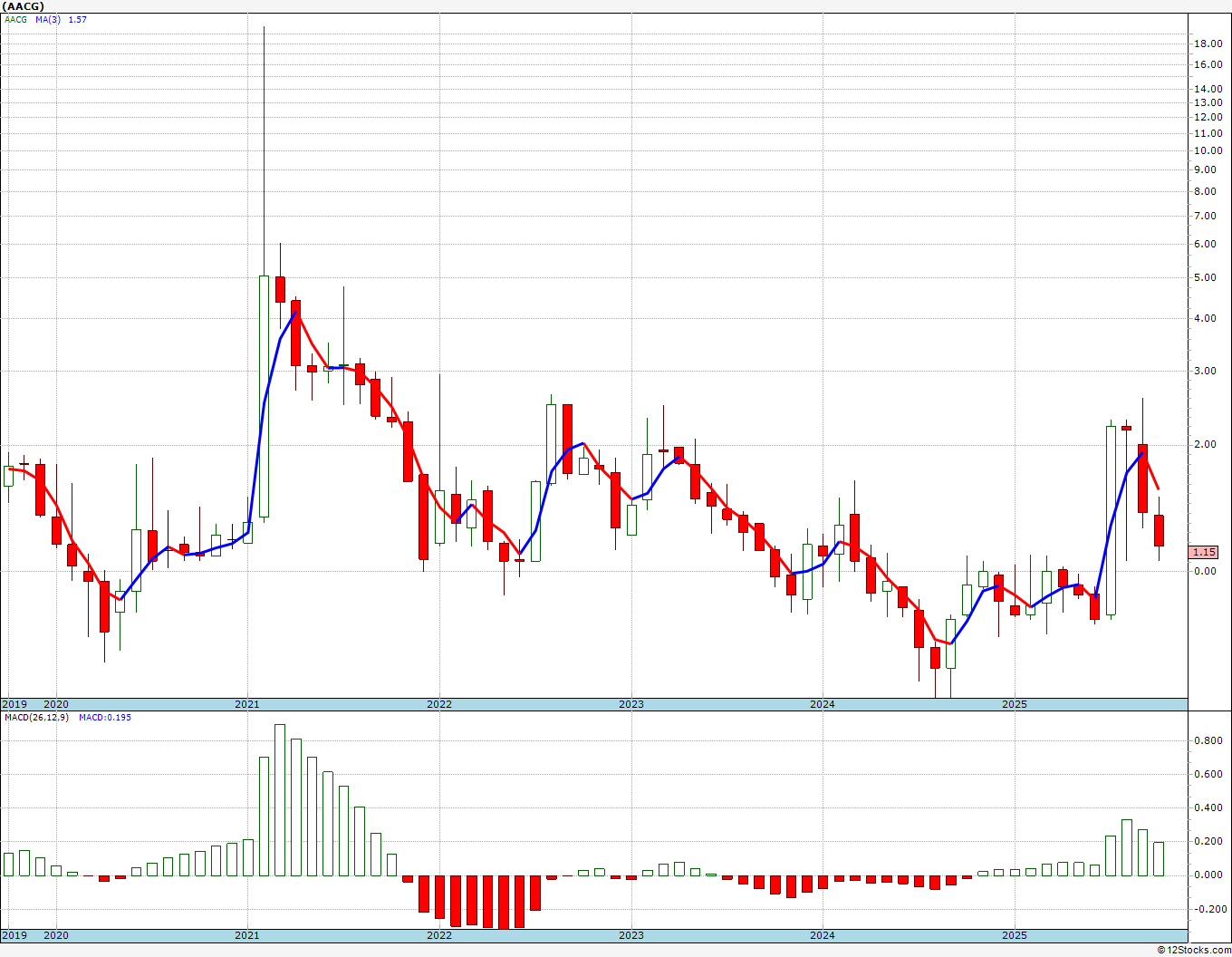1232x957 pixels.
Task: Select the 4.00 price axis label
Action: 1207,318
